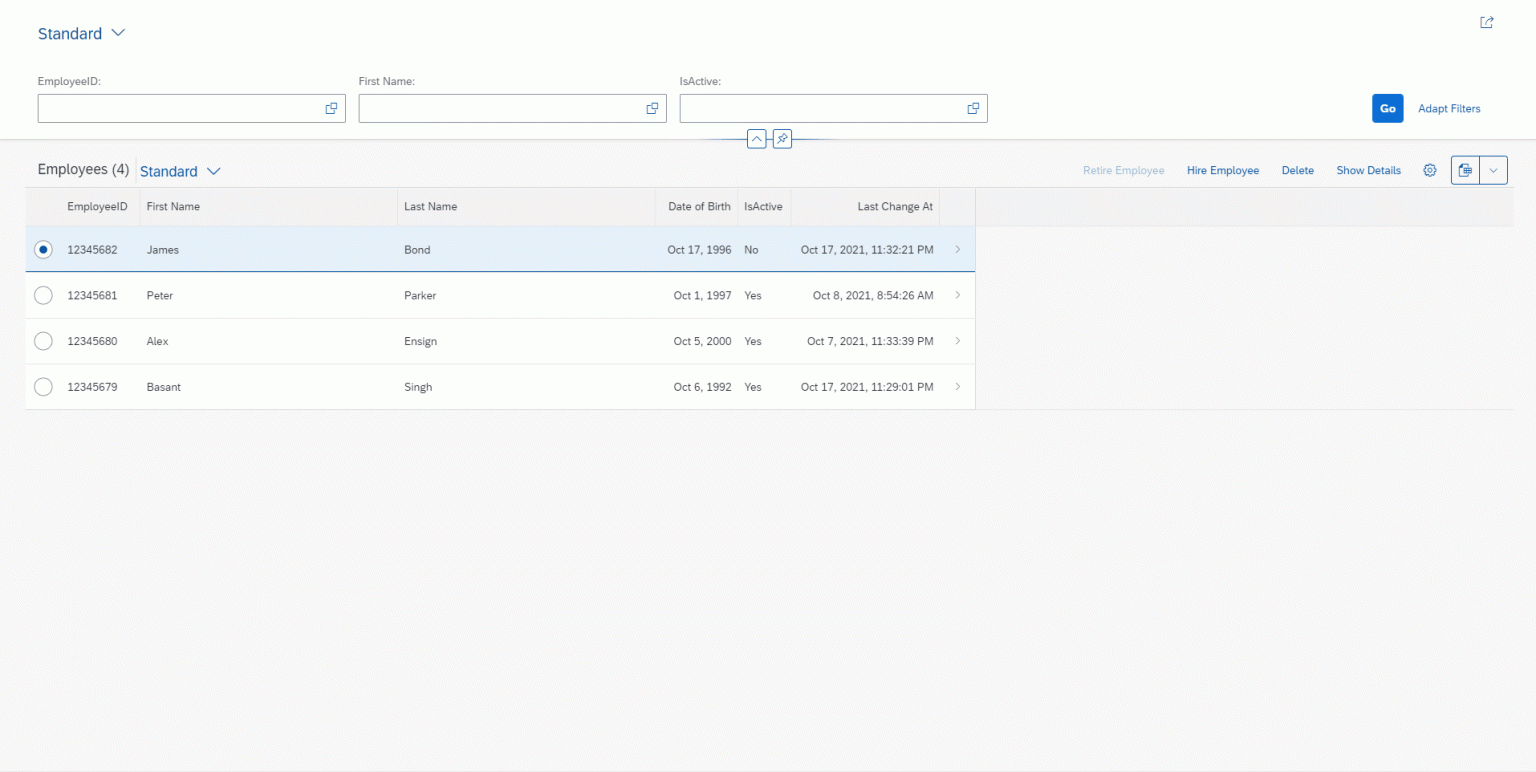Trigger the Delete action in the table toolbar
This screenshot has height=772, width=1536.
pyautogui.click(x=1297, y=170)
